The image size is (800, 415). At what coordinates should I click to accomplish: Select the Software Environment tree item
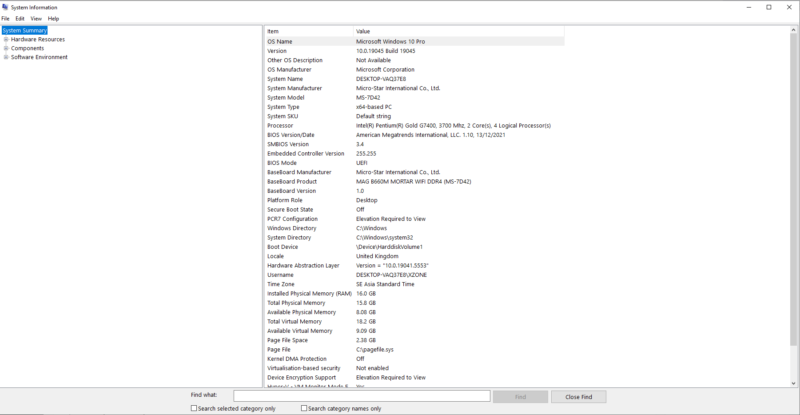coord(39,57)
